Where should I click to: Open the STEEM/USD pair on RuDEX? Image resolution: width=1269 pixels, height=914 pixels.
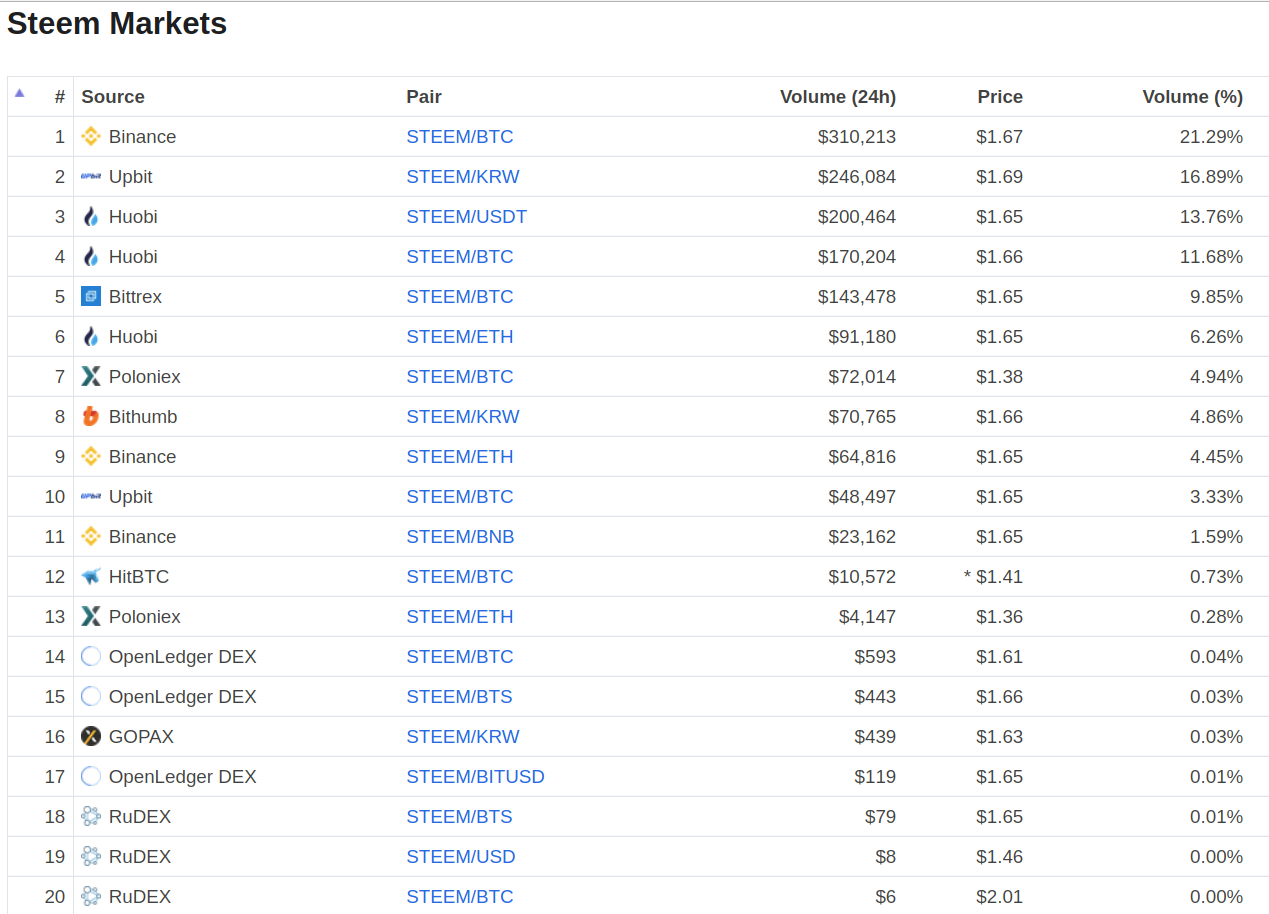pyautogui.click(x=461, y=857)
